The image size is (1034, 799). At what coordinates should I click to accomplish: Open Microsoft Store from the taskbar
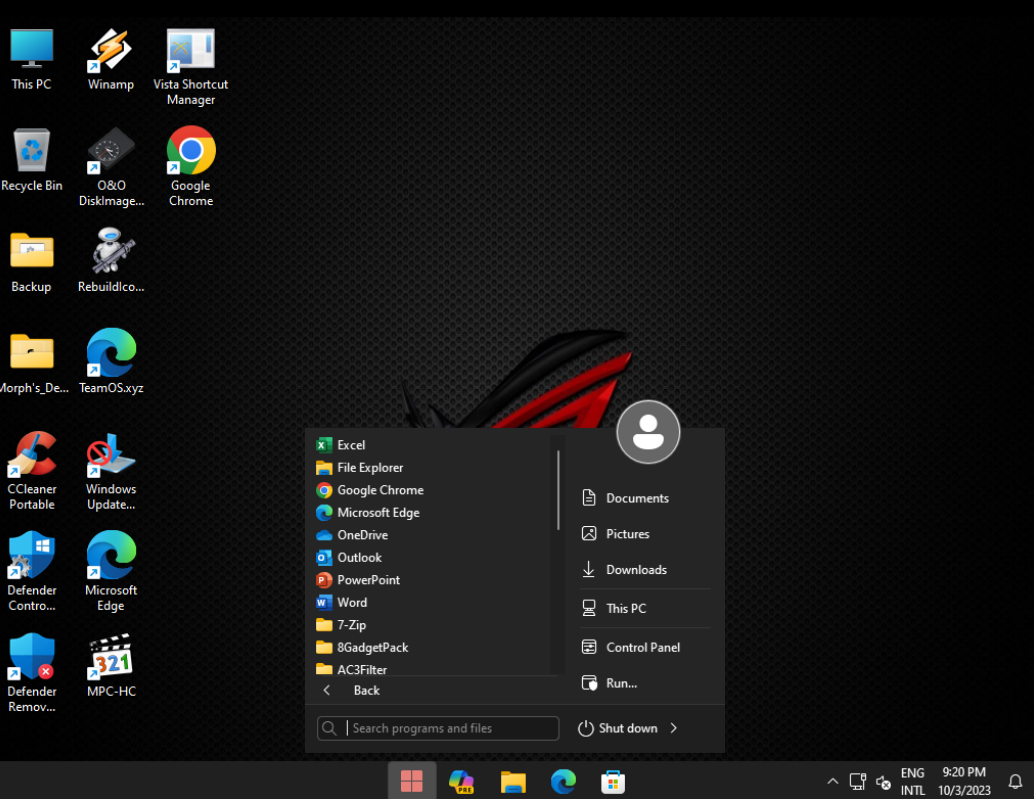[613, 781]
